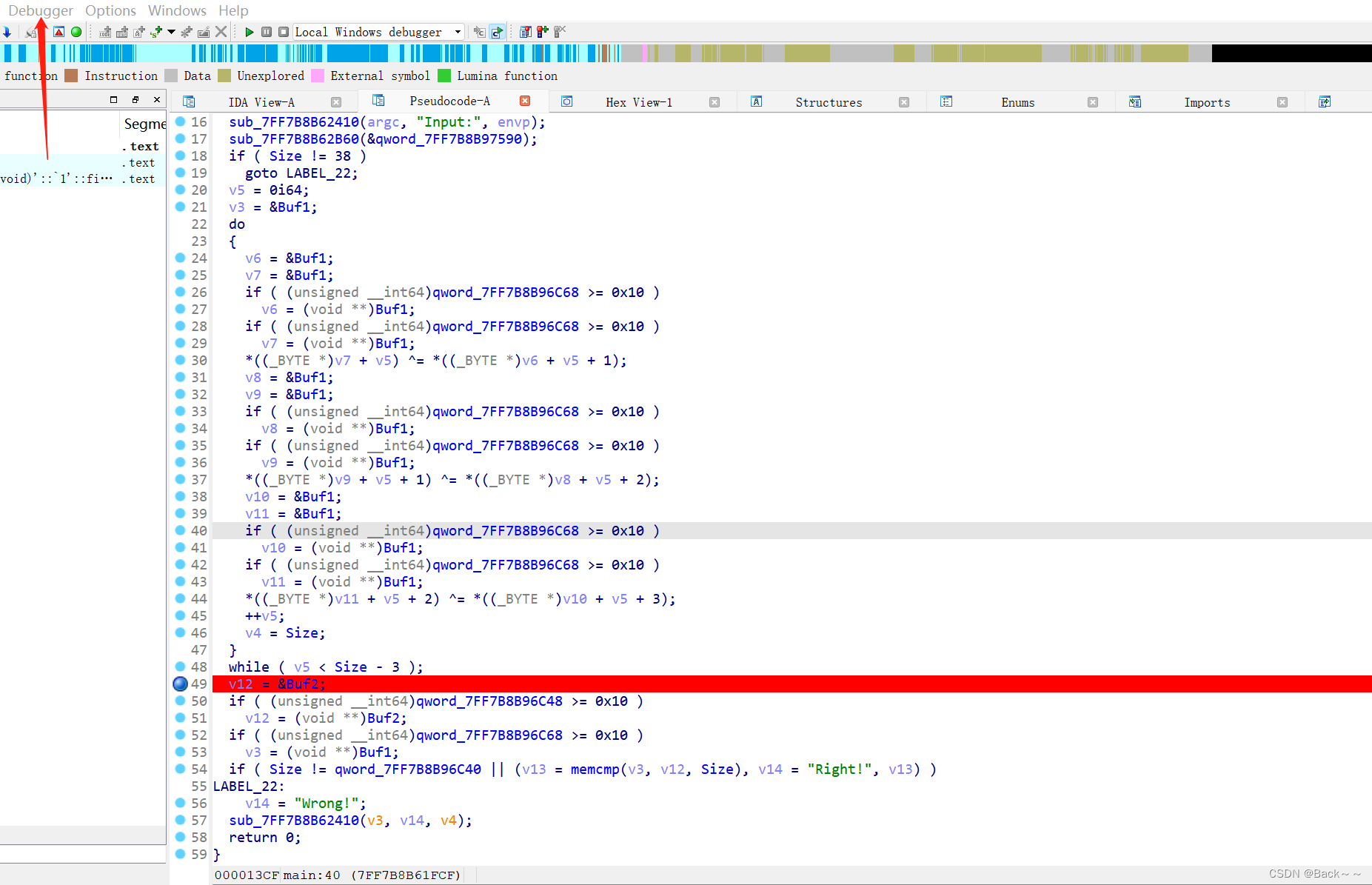Close the Imports tab

point(1282,102)
